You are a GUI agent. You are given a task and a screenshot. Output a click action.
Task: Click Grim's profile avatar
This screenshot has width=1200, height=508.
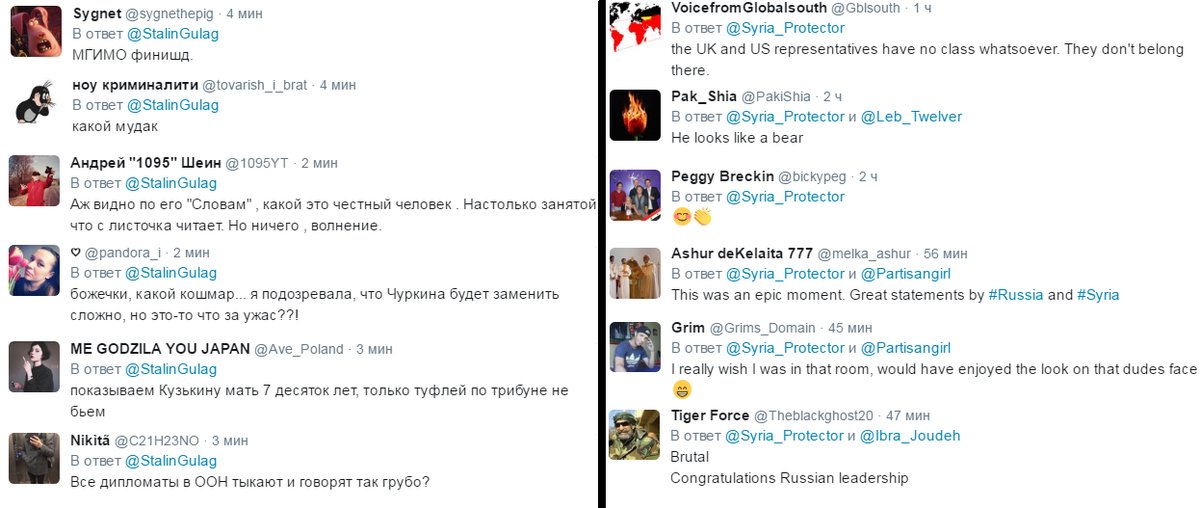pyautogui.click(x=636, y=346)
